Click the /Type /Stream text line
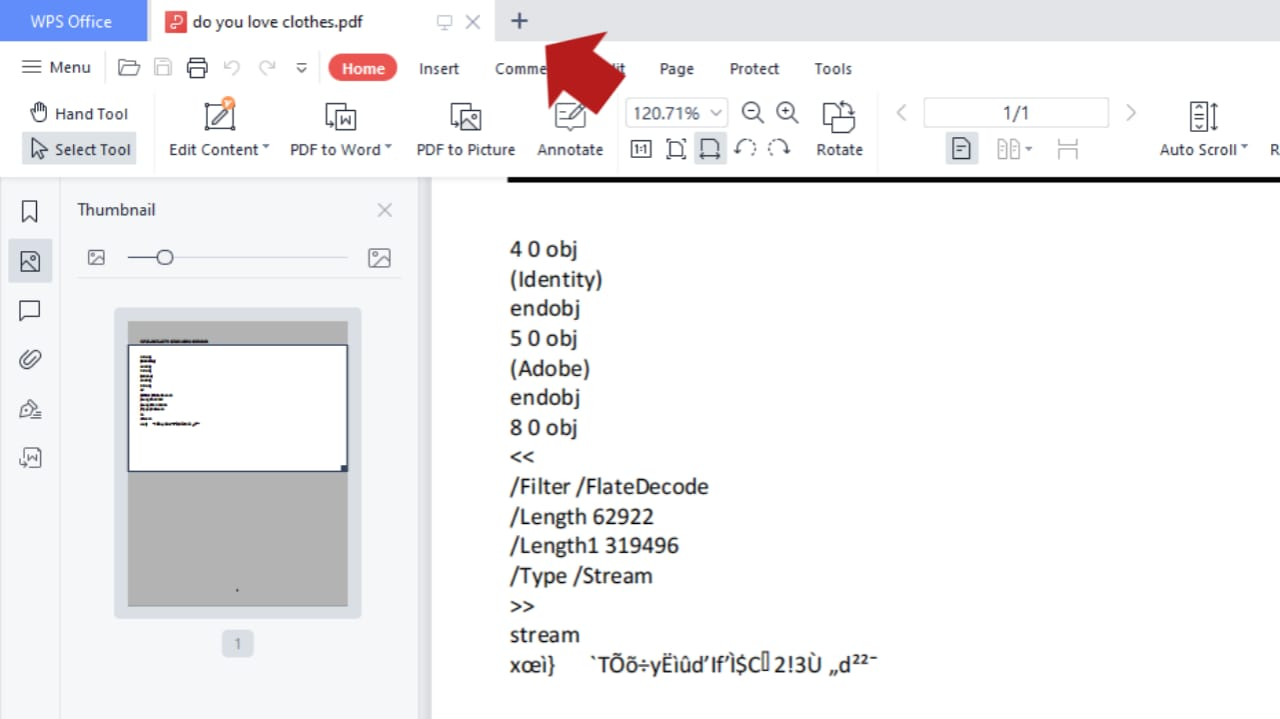Viewport: 1280px width, 719px height. pyautogui.click(x=581, y=576)
